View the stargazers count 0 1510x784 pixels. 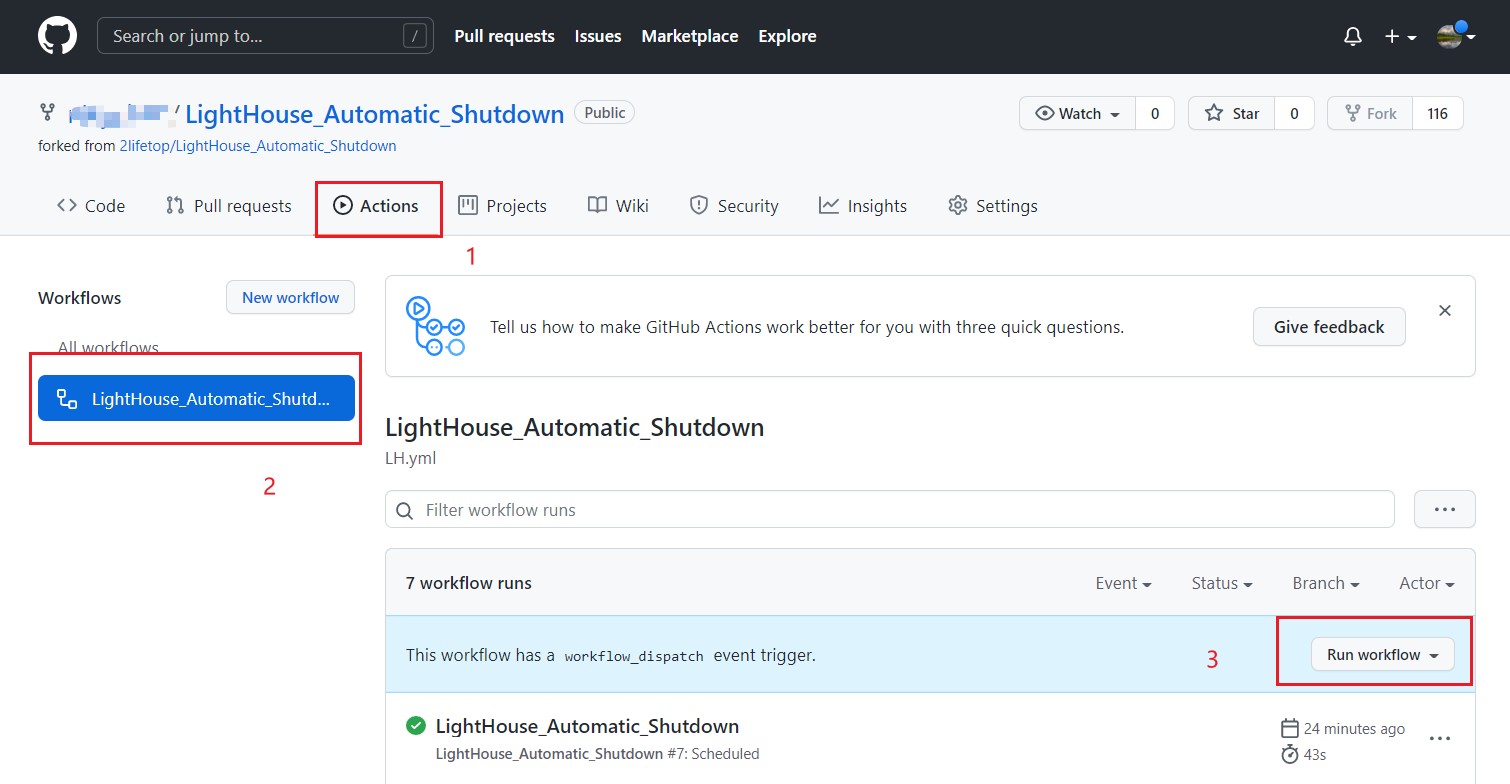point(1294,114)
